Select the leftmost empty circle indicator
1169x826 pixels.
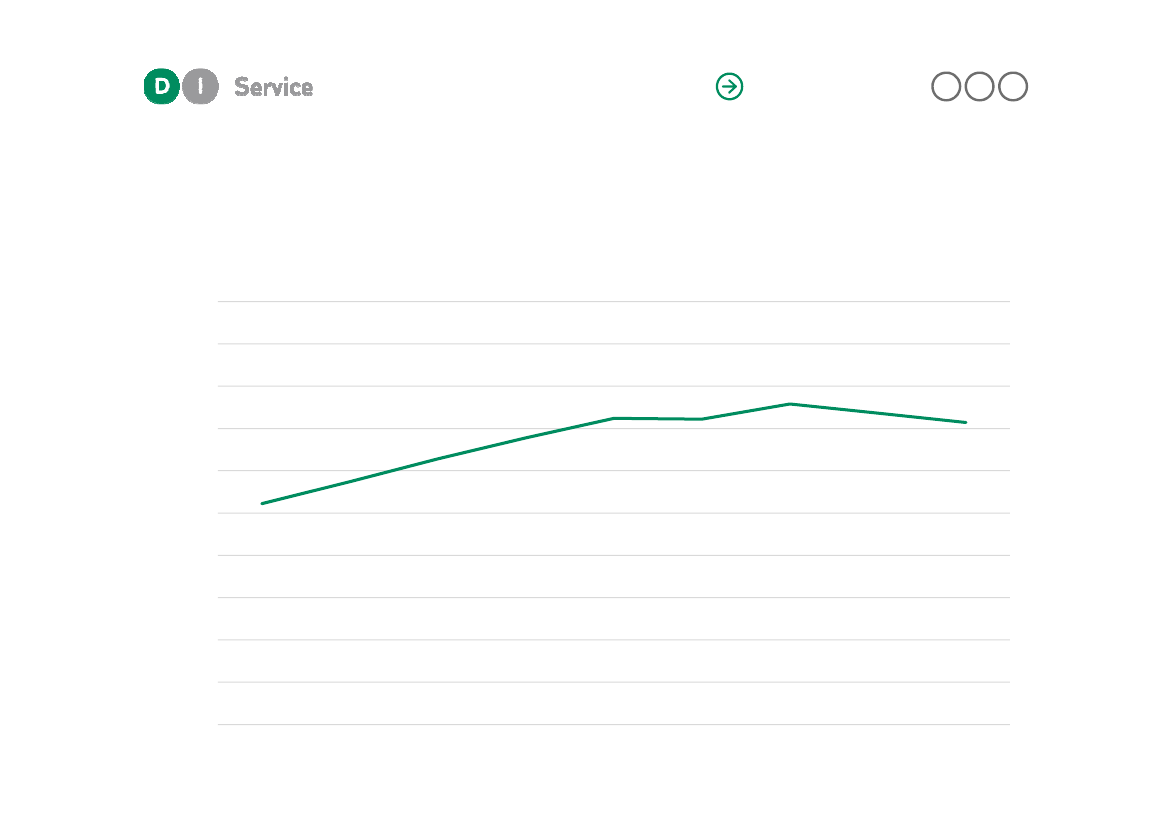[x=946, y=86]
